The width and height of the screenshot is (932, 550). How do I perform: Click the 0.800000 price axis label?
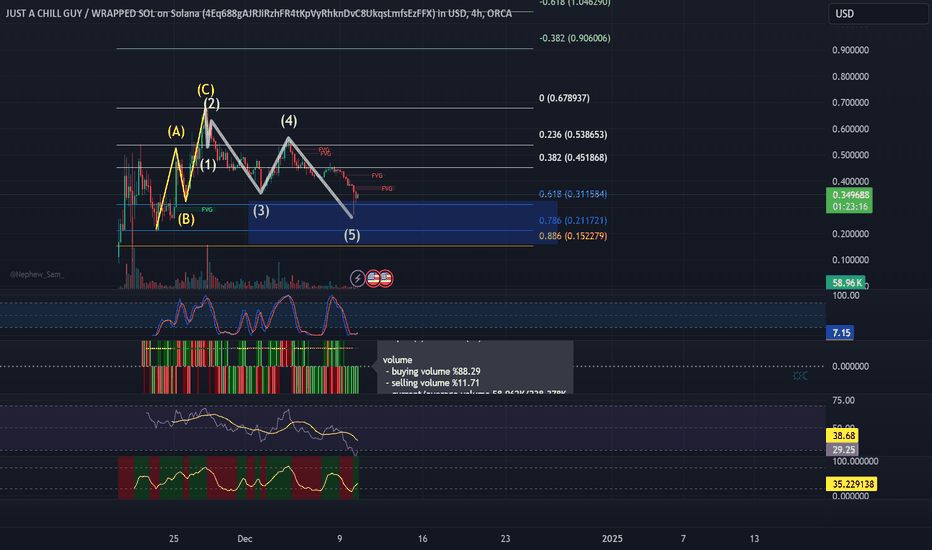click(x=850, y=76)
